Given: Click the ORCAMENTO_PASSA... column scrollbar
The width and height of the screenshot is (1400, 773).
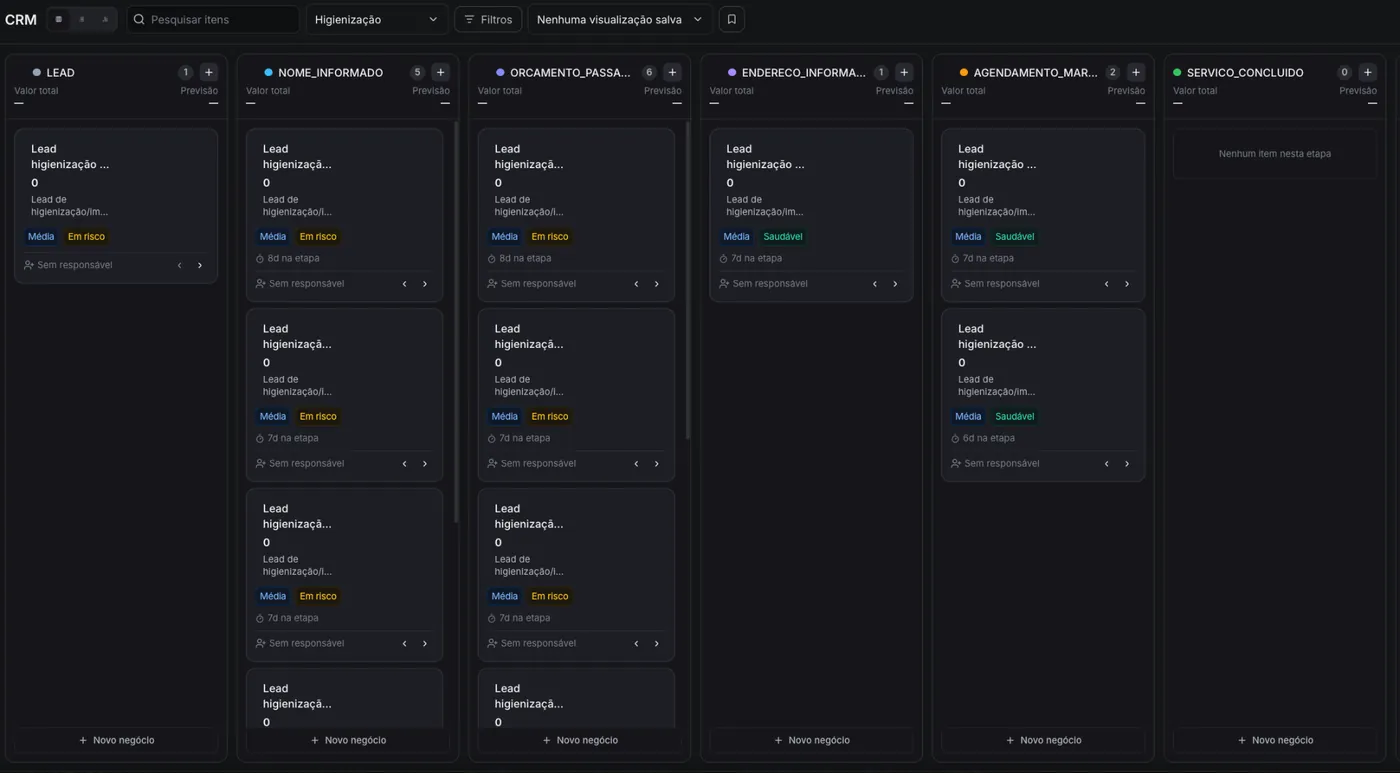Looking at the screenshot, I should [688, 281].
